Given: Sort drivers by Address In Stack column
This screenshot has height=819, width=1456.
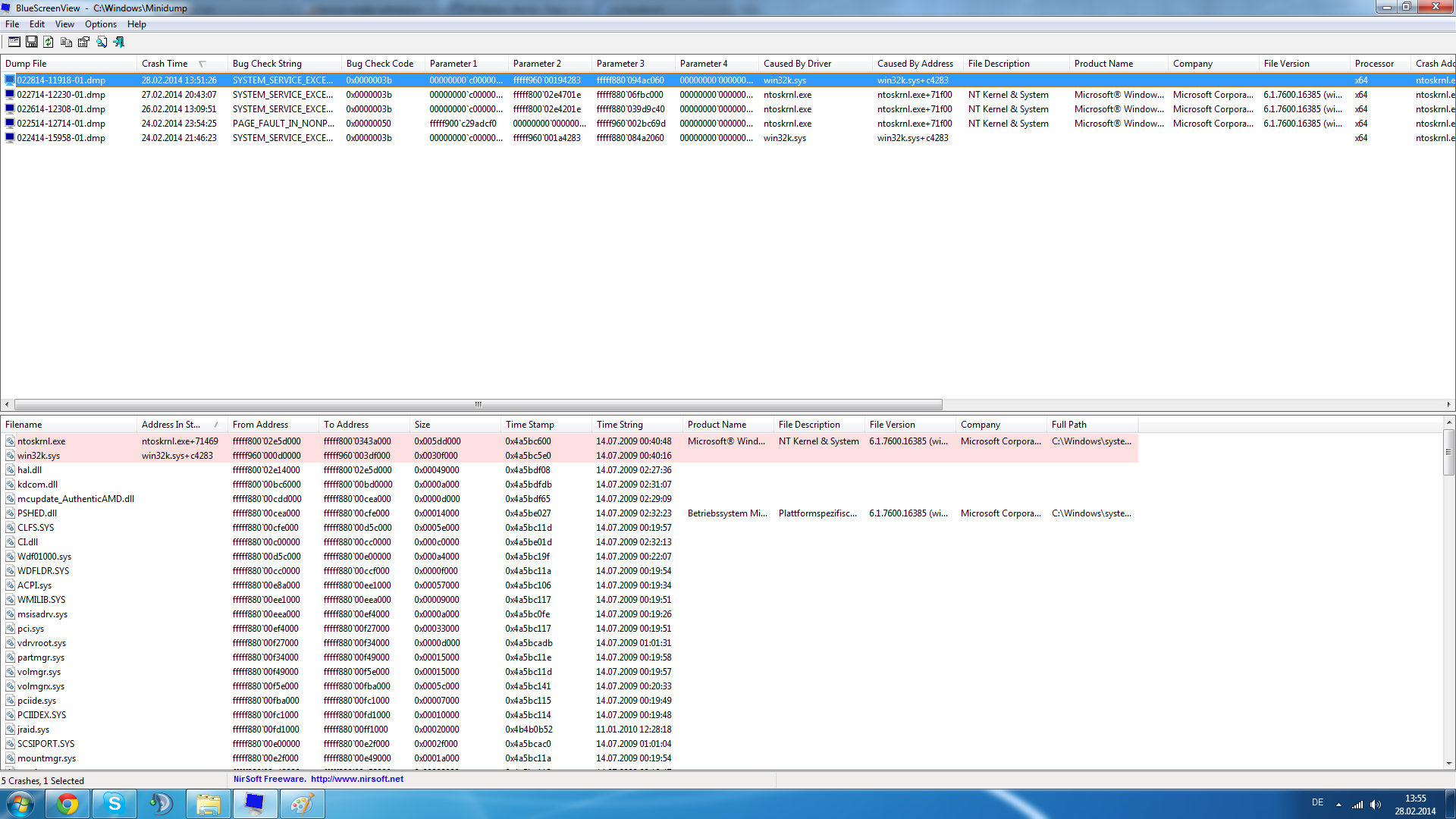Looking at the screenshot, I should click(x=171, y=425).
